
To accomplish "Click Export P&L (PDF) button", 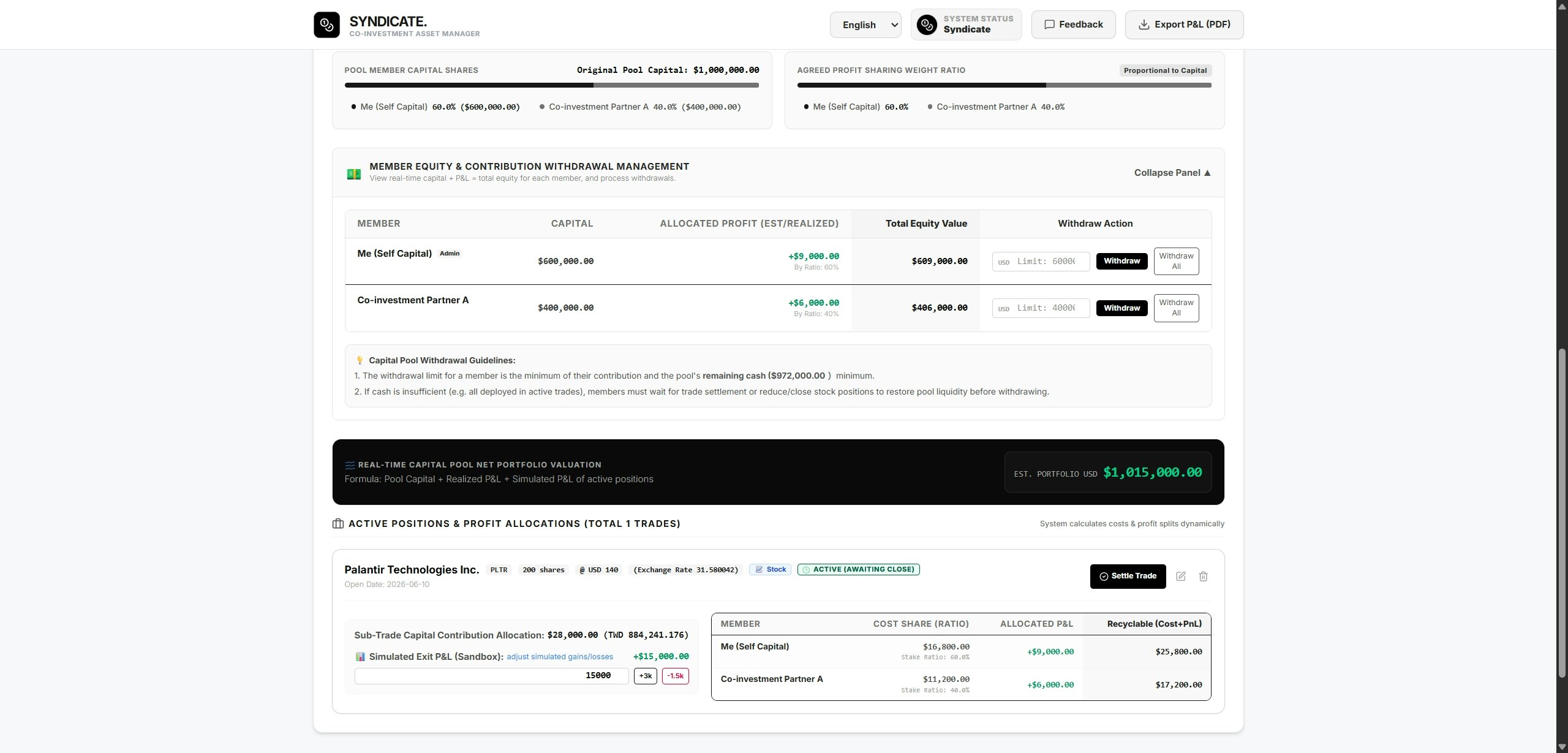I will [1184, 25].
